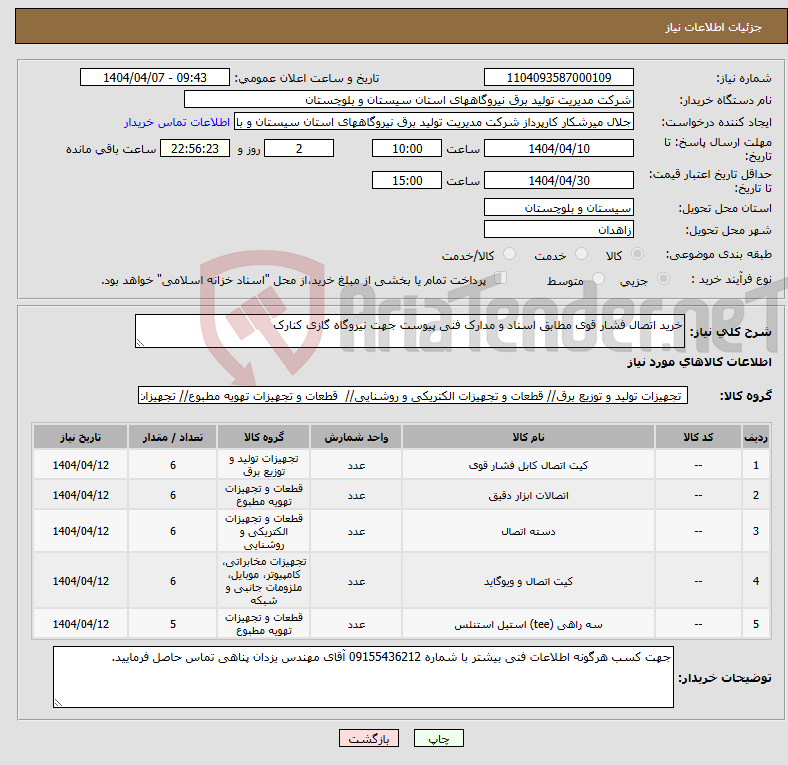The image size is (788, 765).
Task: Click the واحد شمارش column header
Action: coord(356,437)
